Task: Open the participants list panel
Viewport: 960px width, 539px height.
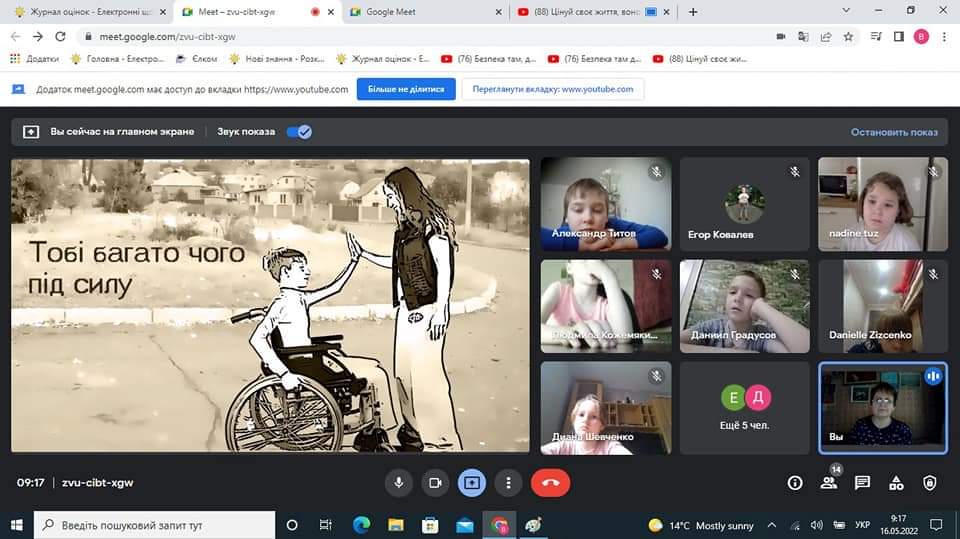Action: point(829,483)
